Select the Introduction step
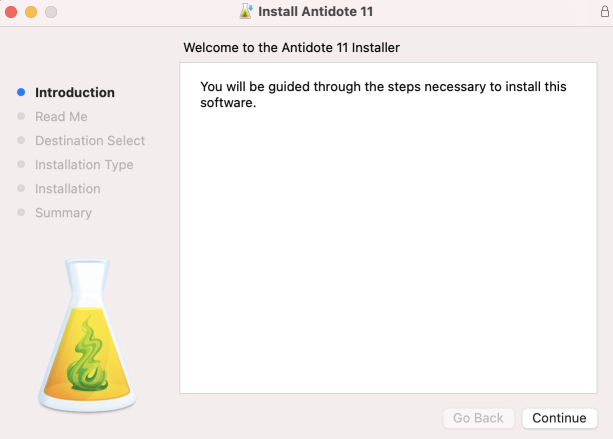 point(75,93)
